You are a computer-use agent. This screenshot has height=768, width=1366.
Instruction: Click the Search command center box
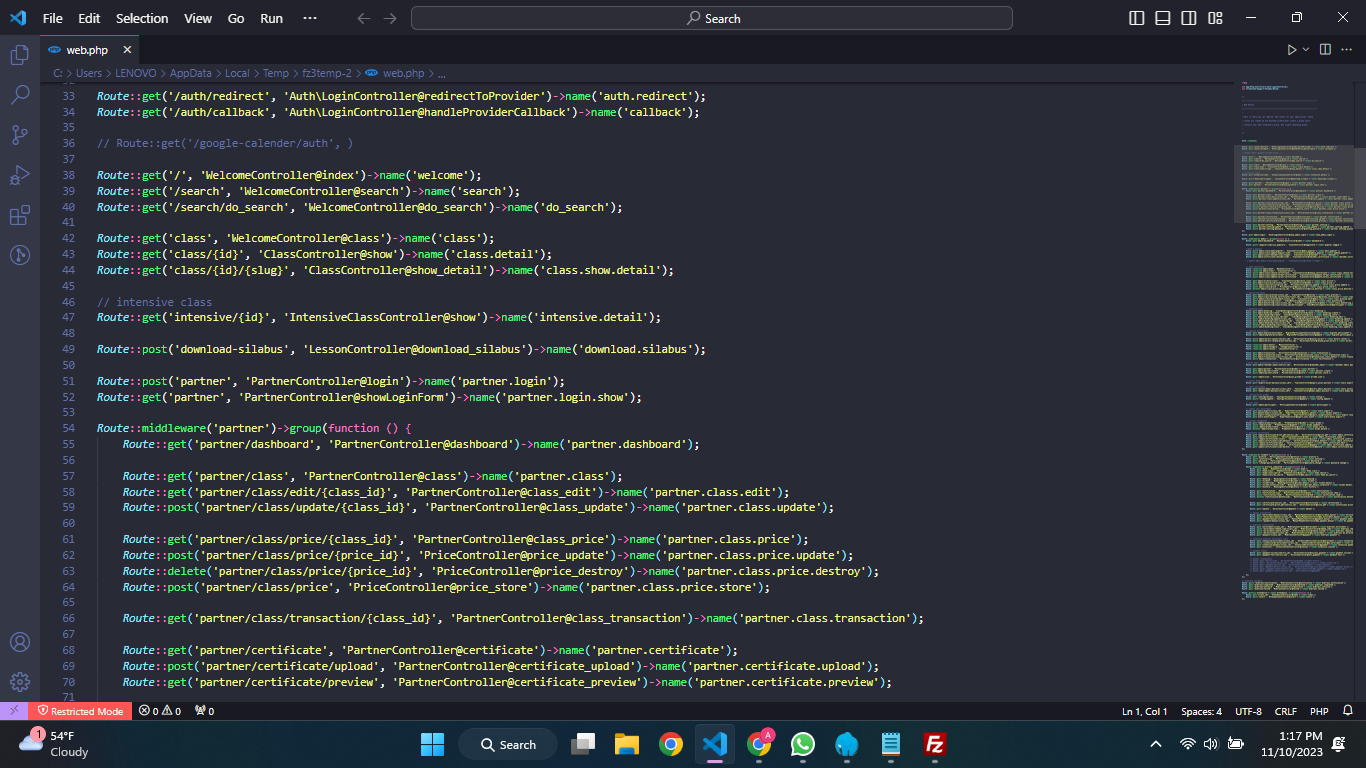coord(712,18)
